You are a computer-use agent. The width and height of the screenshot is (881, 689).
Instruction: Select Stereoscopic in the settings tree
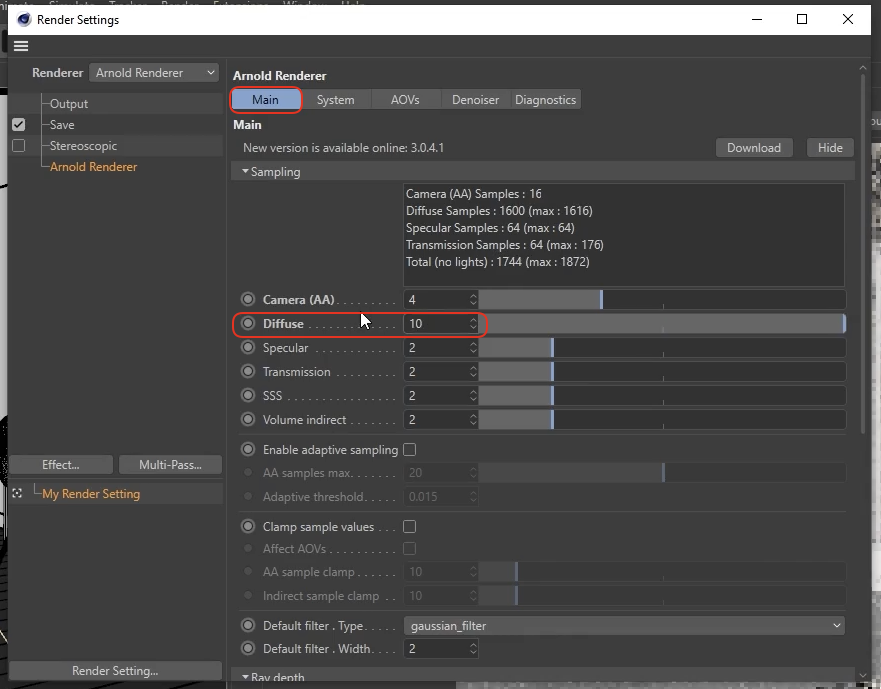coord(84,146)
